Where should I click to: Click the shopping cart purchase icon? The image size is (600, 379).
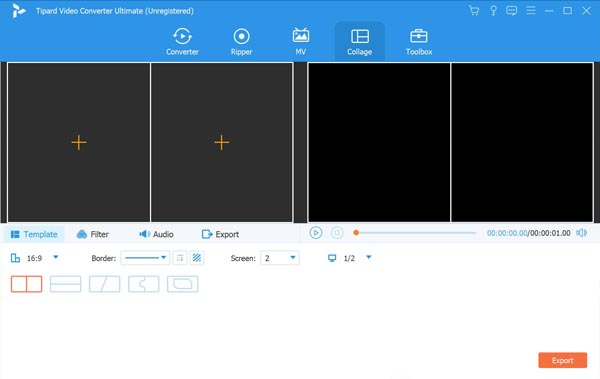(474, 11)
